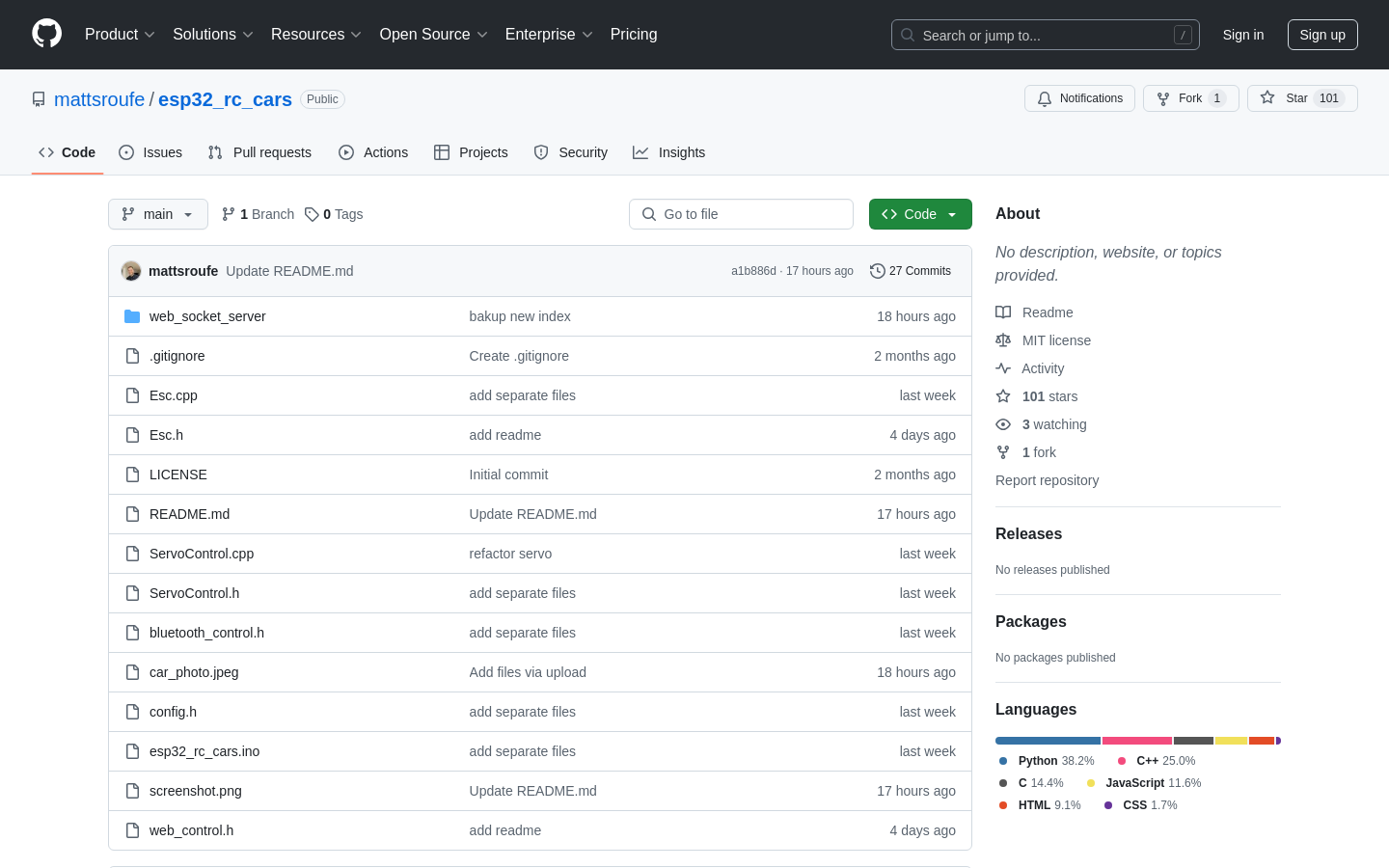Click the JavaScript yellow language bar segment

(x=1231, y=741)
